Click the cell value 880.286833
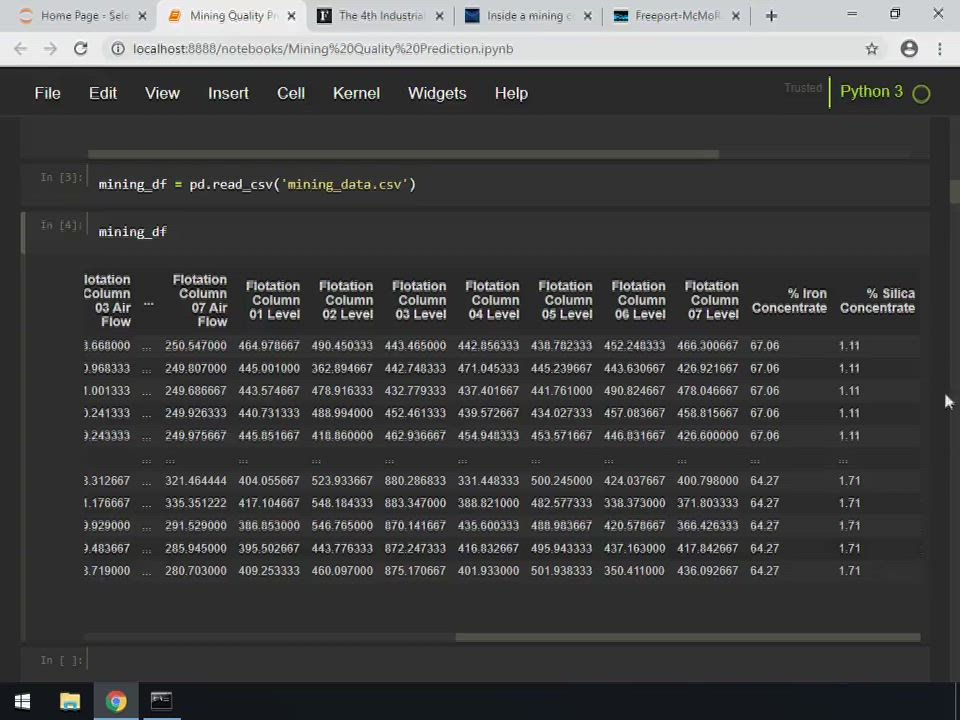 (x=415, y=481)
